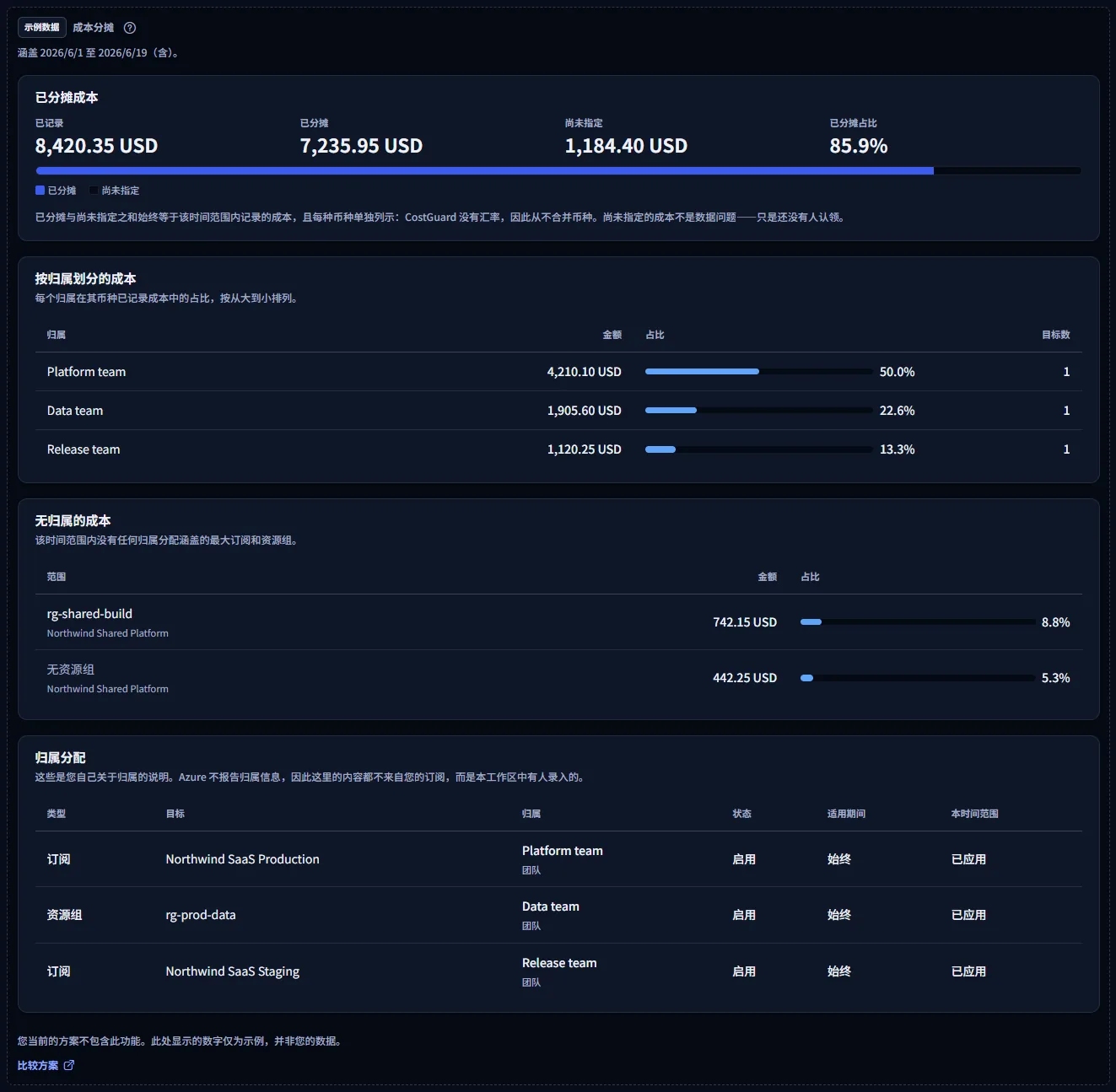
Task: Click Northwind SaaS Production target
Action: [x=243, y=859]
